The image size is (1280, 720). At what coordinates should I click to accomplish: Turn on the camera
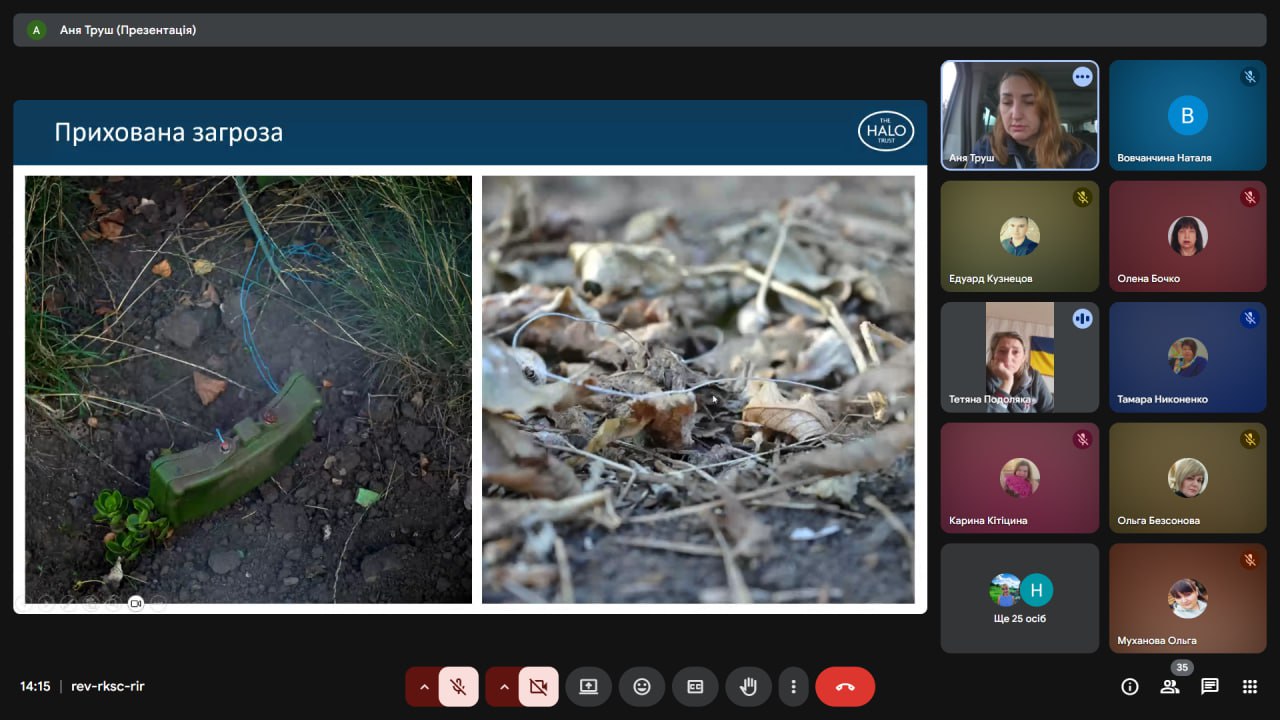pos(538,687)
